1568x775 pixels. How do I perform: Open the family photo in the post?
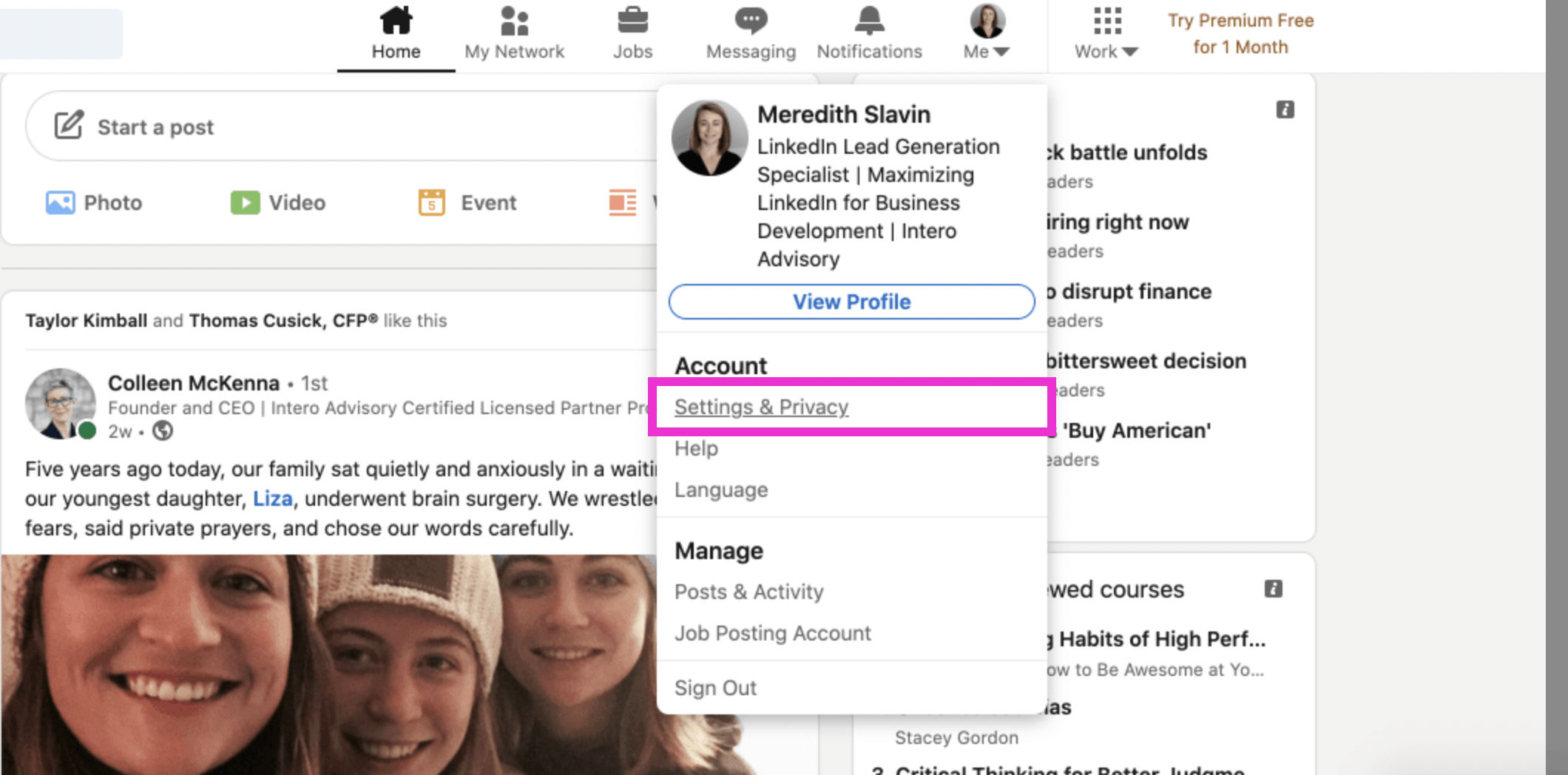pos(328,665)
